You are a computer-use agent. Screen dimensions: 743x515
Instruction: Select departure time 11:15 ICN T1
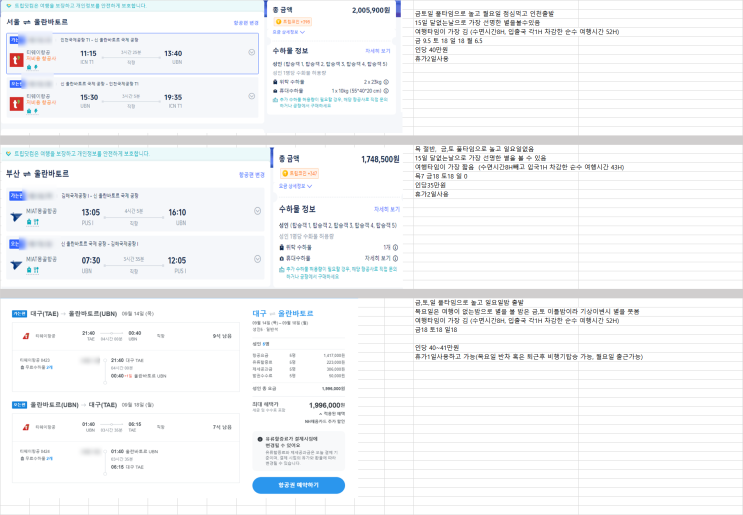pos(88,56)
